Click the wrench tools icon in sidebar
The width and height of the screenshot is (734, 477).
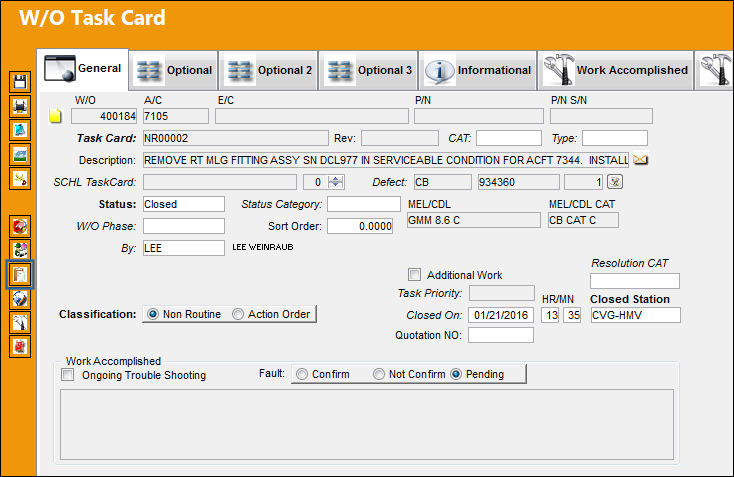pos(20,323)
